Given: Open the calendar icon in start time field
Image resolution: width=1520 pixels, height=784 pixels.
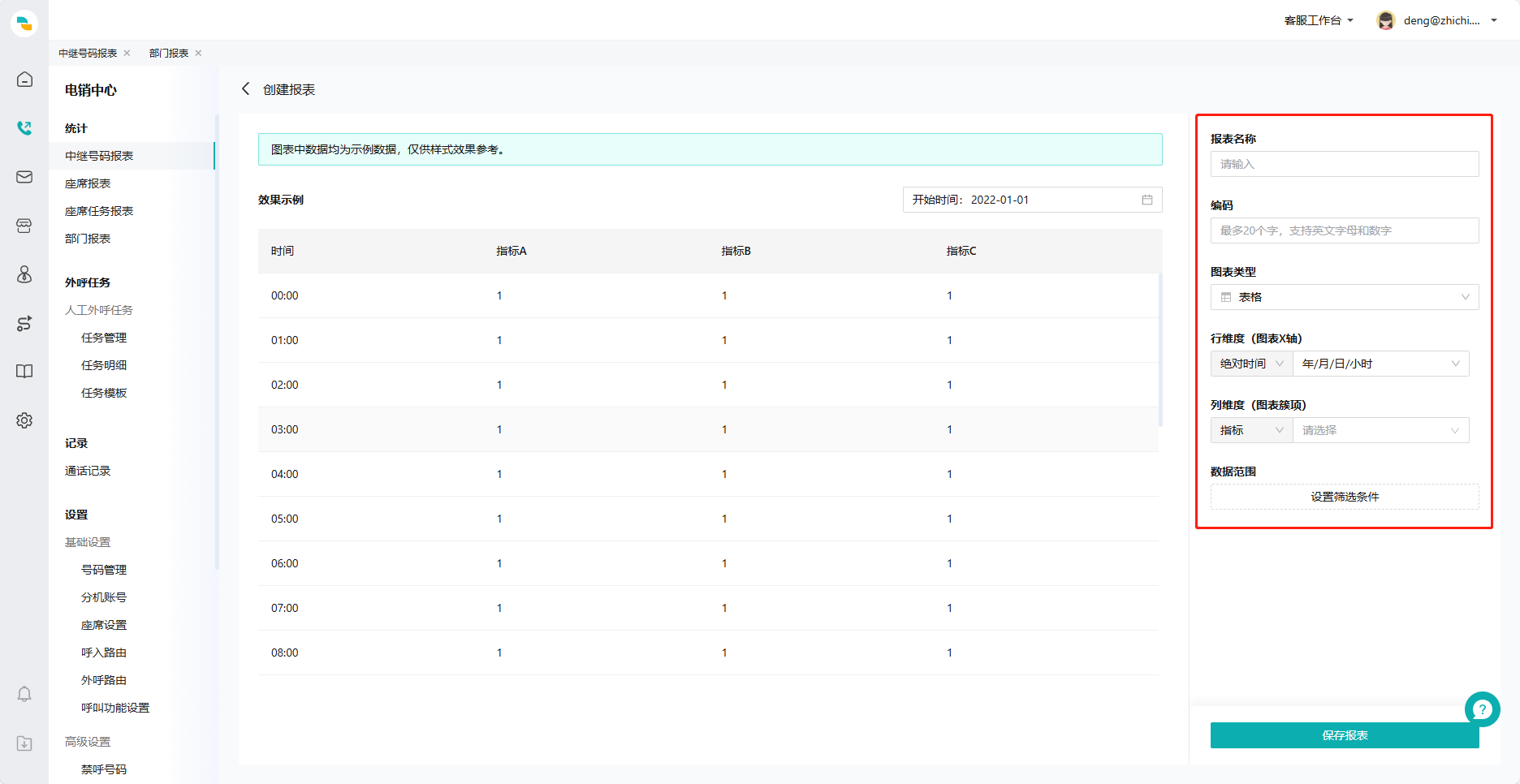Looking at the screenshot, I should coord(1147,200).
